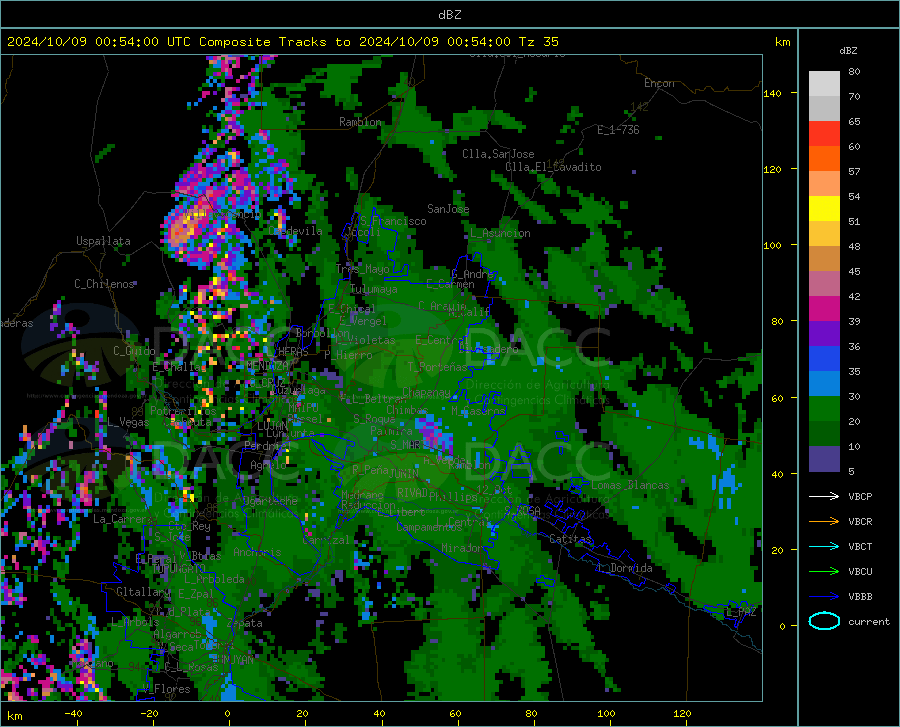Viewport: 900px width, 727px height.
Task: Pick the red 65–60 dBZ swatch
Action: pyautogui.click(x=824, y=133)
